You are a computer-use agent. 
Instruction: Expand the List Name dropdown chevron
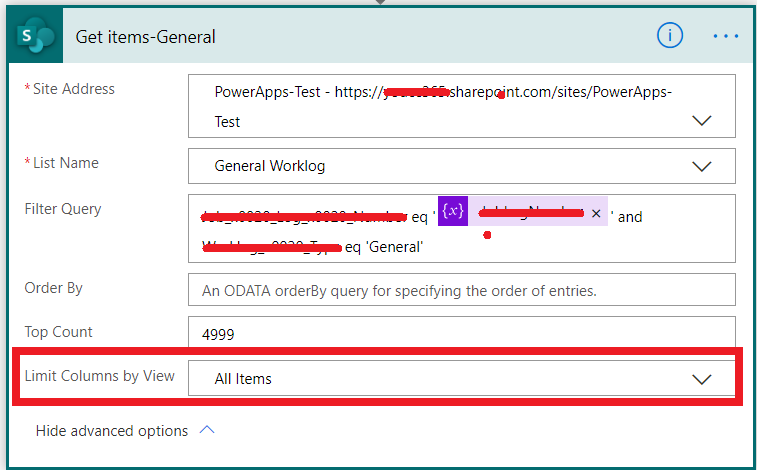(x=702, y=166)
